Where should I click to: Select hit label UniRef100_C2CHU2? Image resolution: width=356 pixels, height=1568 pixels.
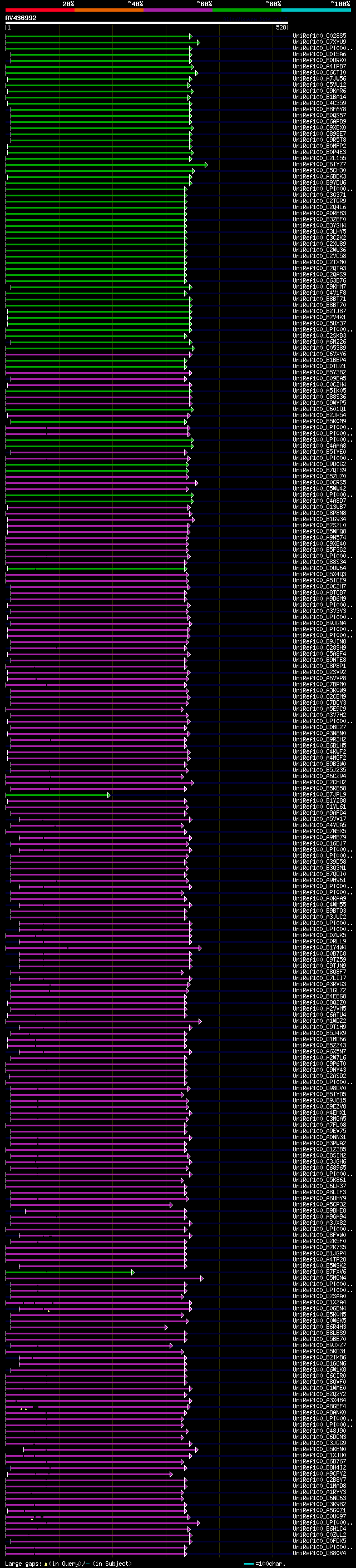[319, 782]
